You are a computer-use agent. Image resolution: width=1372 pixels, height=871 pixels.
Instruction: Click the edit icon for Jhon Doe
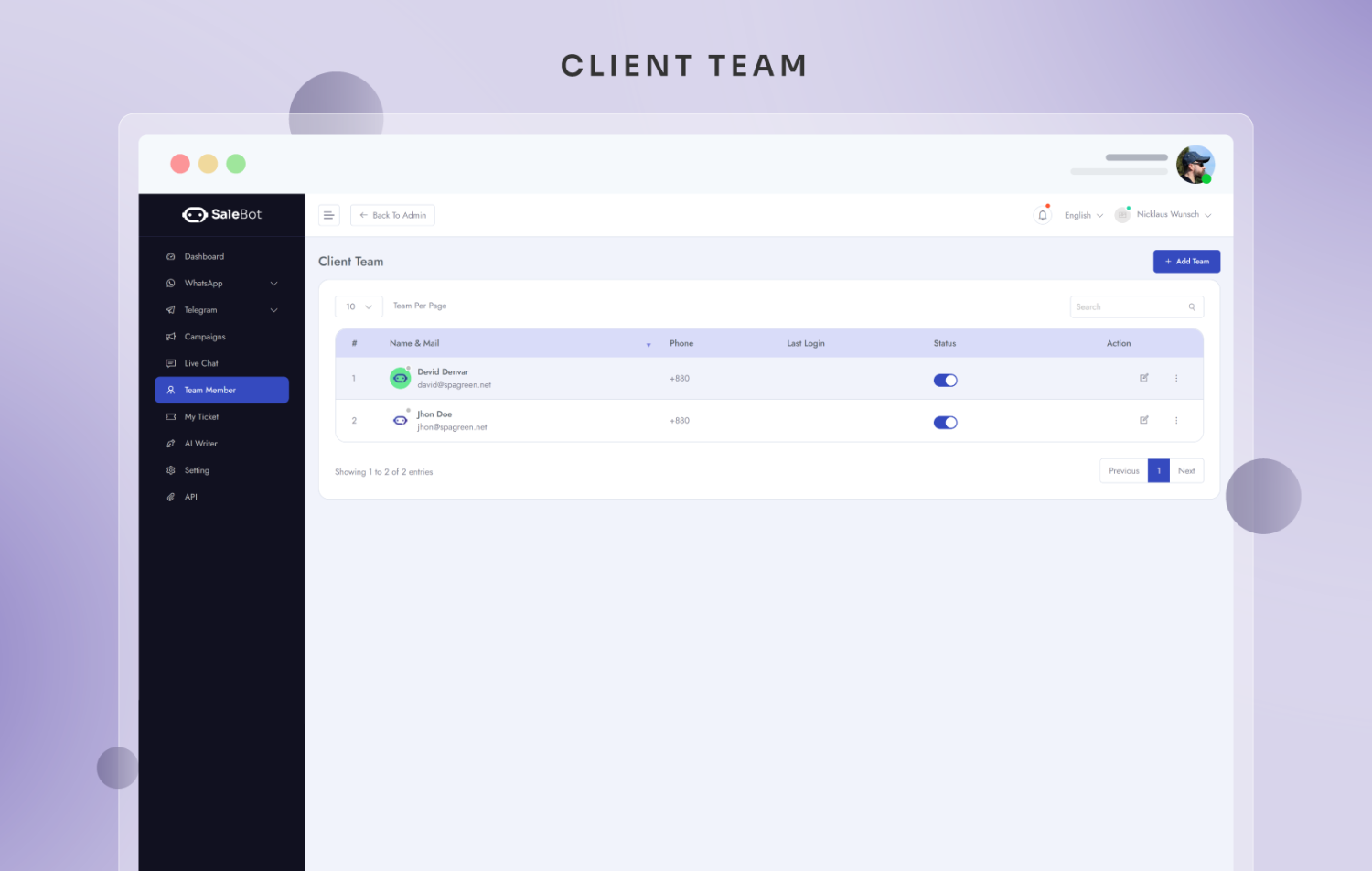tap(1143, 420)
